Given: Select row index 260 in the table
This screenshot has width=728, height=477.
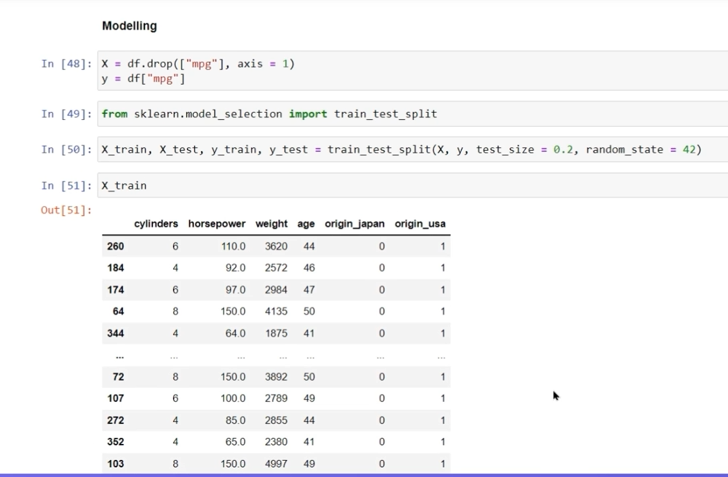Looking at the screenshot, I should coord(115,246).
